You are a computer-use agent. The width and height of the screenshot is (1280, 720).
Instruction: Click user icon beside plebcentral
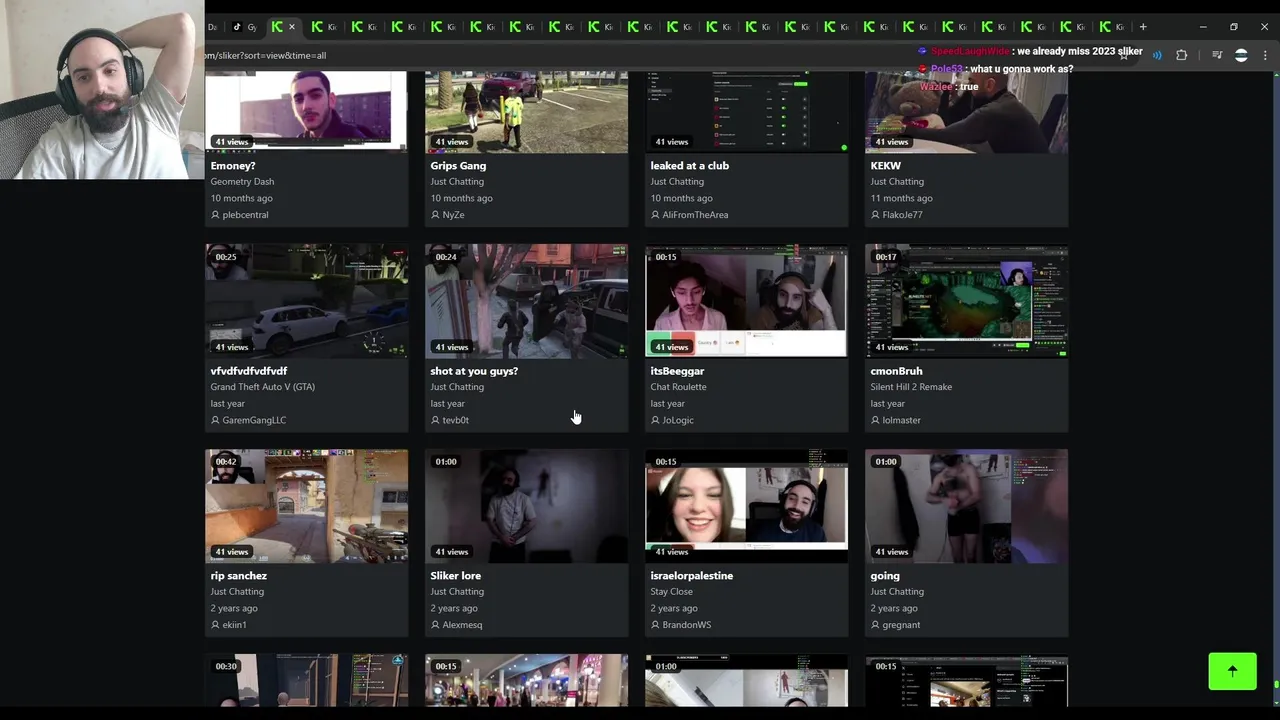[215, 215]
